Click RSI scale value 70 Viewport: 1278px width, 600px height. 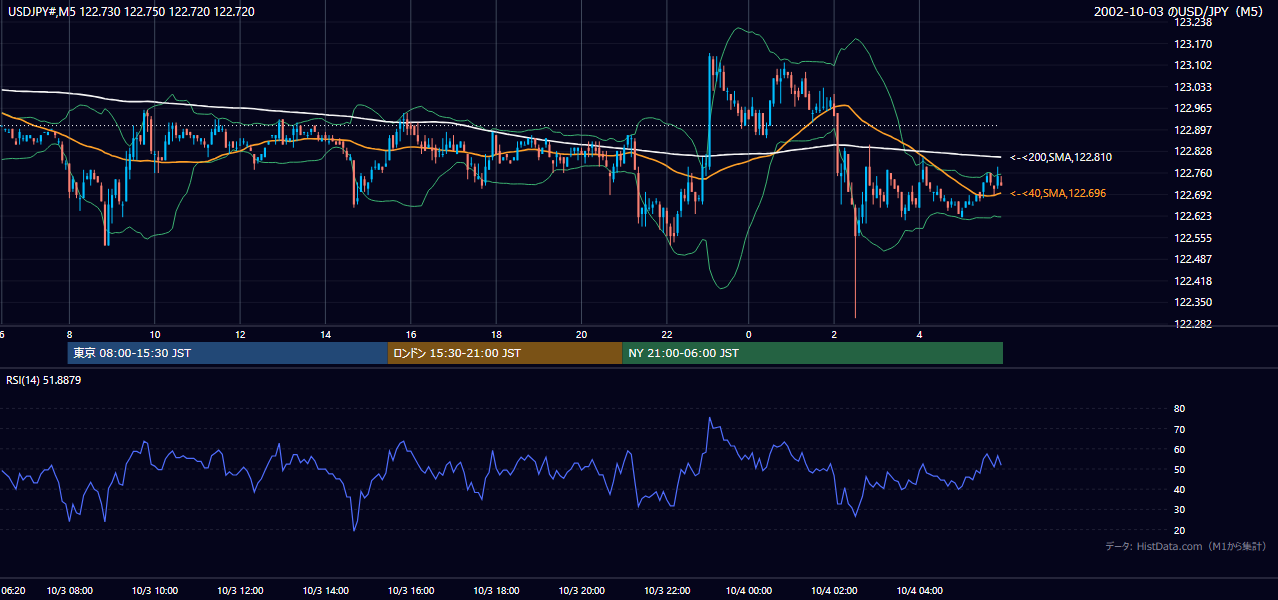coord(1180,429)
